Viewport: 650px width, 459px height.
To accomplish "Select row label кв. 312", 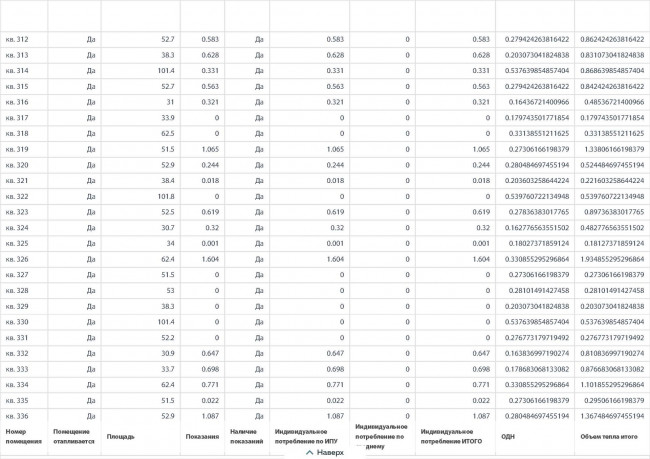I will (x=17, y=39).
